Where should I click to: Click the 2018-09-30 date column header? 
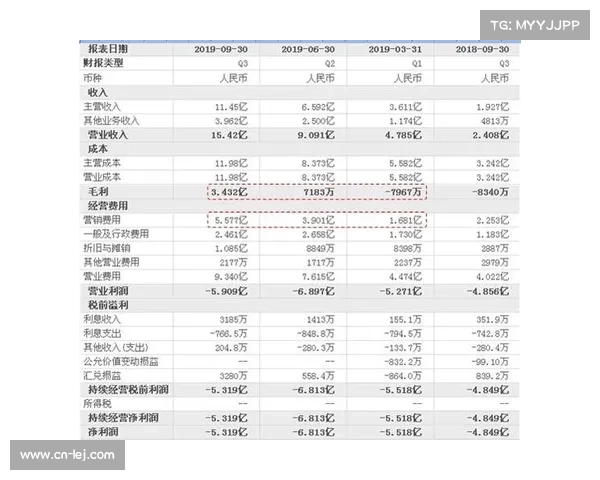tap(483, 48)
